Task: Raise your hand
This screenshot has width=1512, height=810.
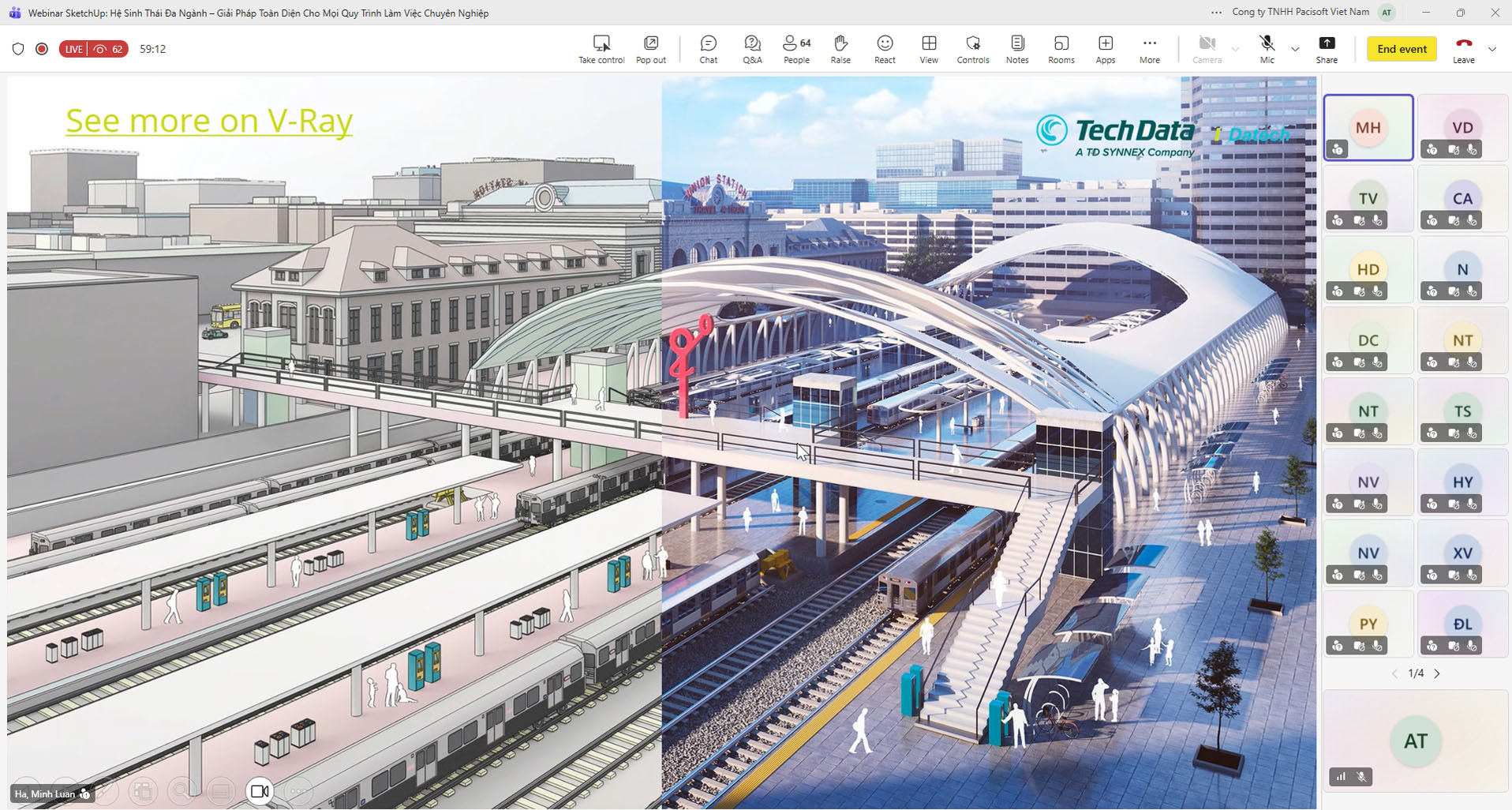Action: 840,48
